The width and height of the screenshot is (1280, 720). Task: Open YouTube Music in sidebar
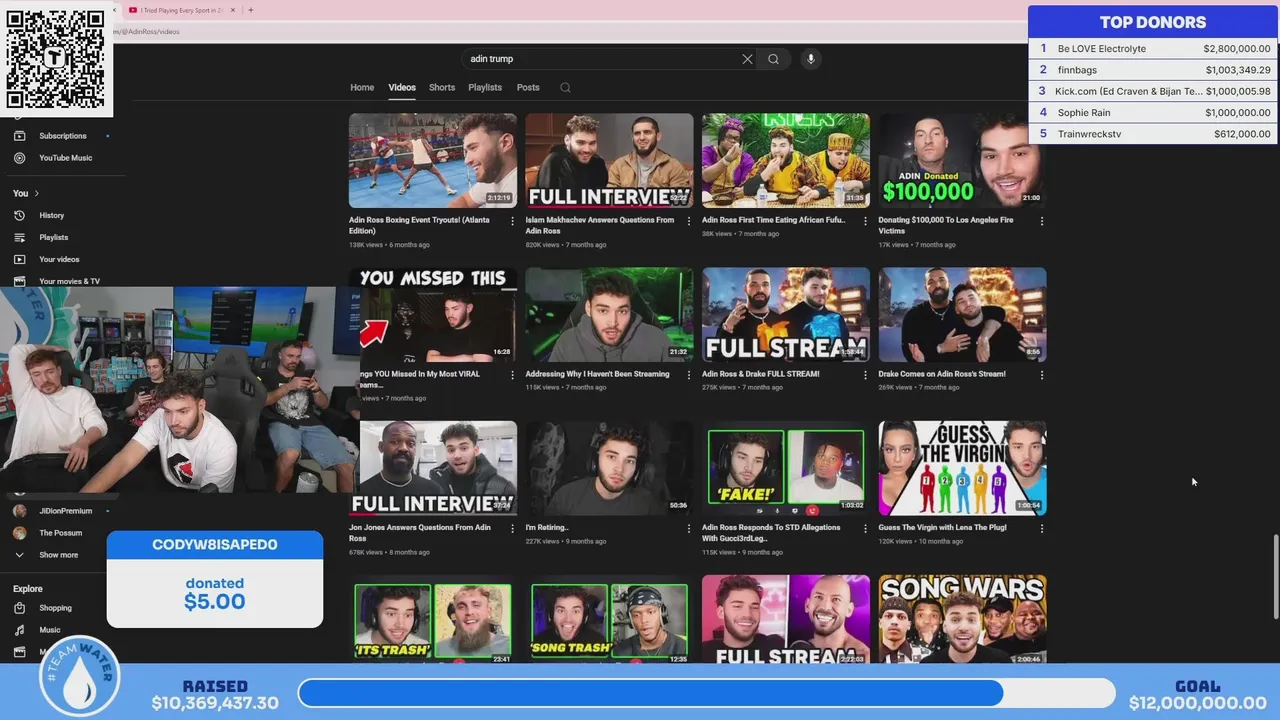click(65, 158)
